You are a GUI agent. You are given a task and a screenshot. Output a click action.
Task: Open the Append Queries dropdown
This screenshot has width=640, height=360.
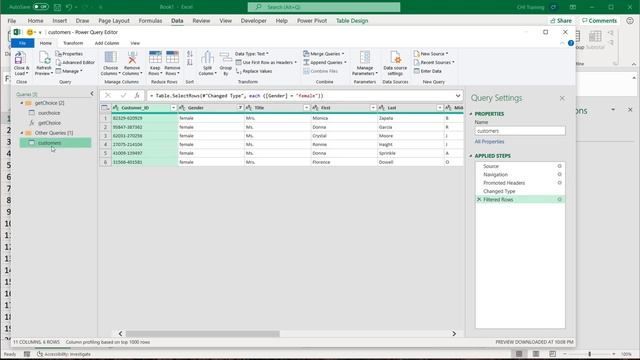coord(325,62)
